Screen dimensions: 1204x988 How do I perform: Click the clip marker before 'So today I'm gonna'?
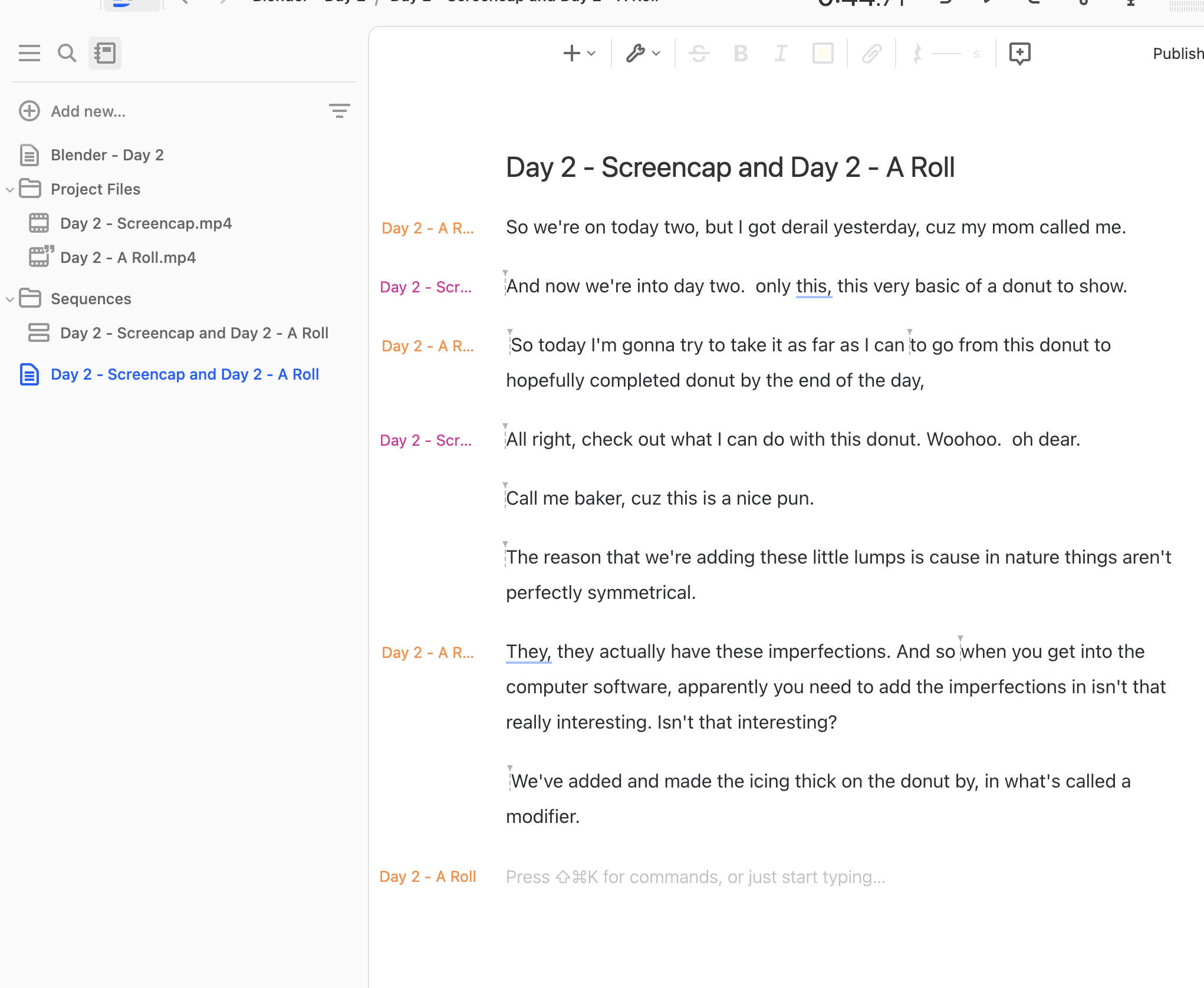tap(509, 341)
